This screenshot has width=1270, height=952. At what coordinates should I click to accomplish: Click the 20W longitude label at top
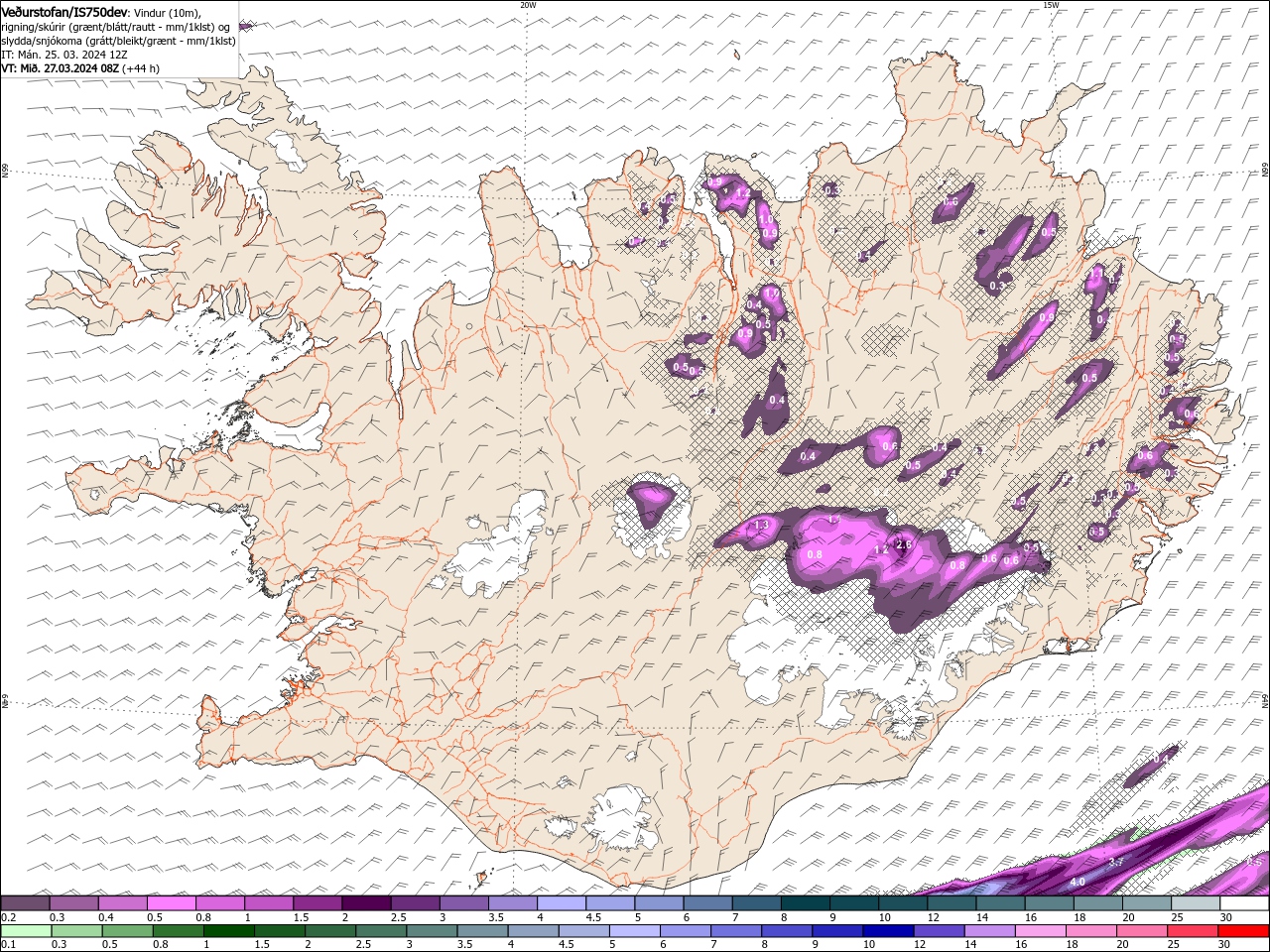click(x=528, y=5)
